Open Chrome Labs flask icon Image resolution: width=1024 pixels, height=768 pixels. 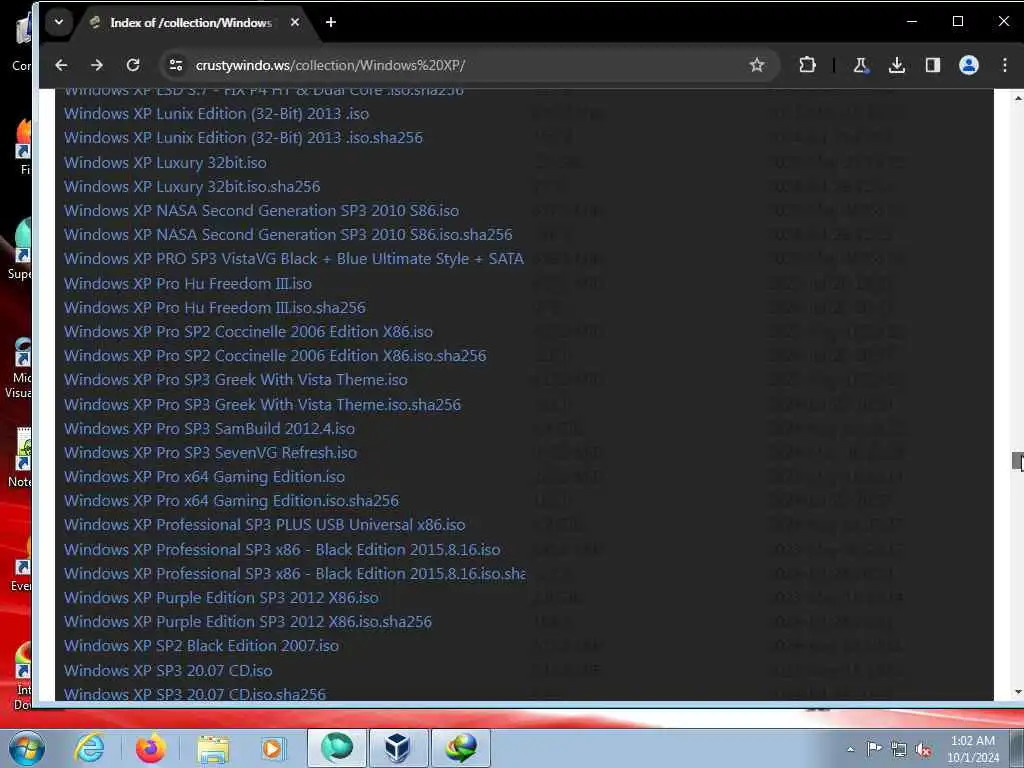[861, 65]
